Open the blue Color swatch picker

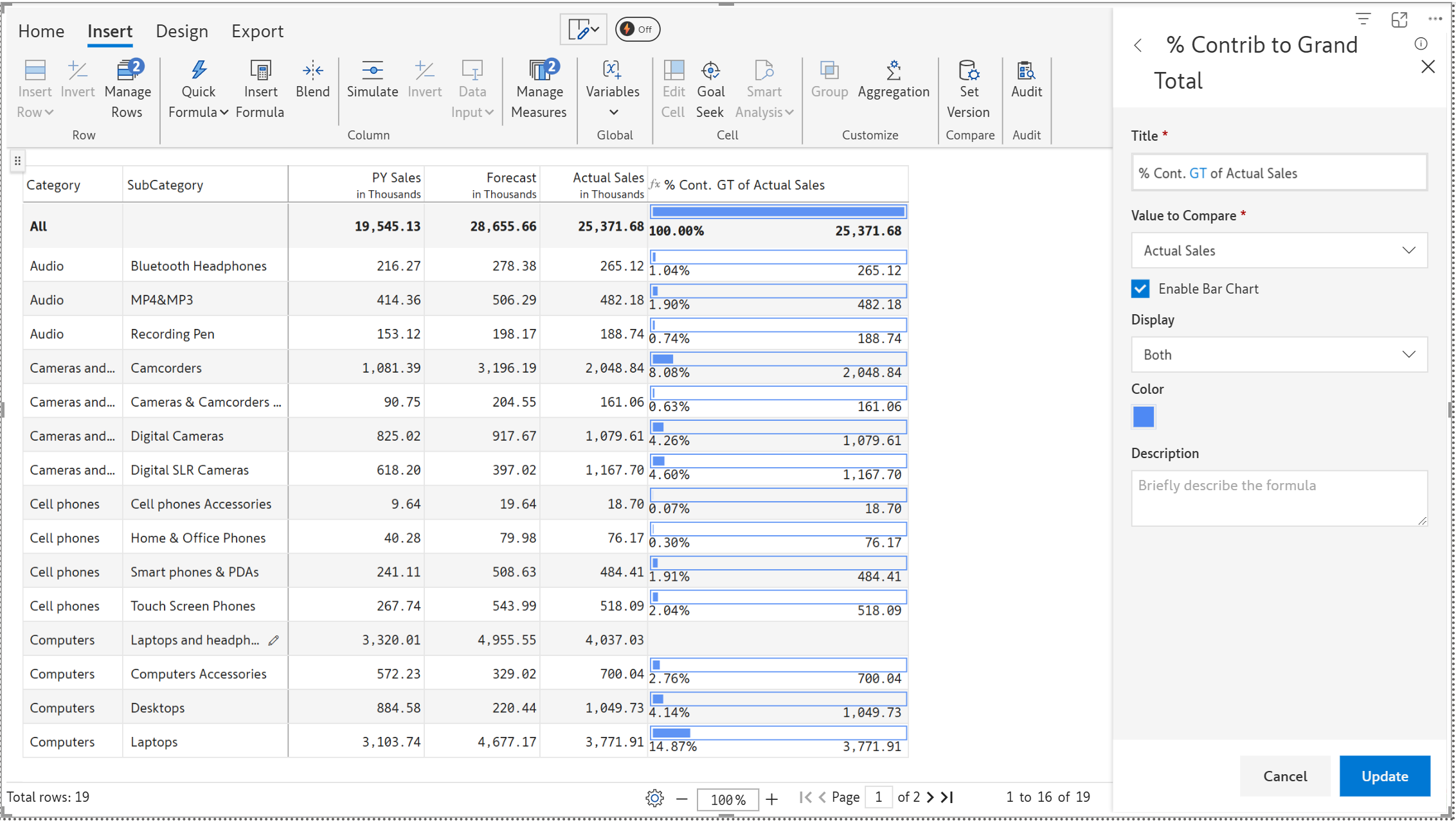pyautogui.click(x=1143, y=417)
